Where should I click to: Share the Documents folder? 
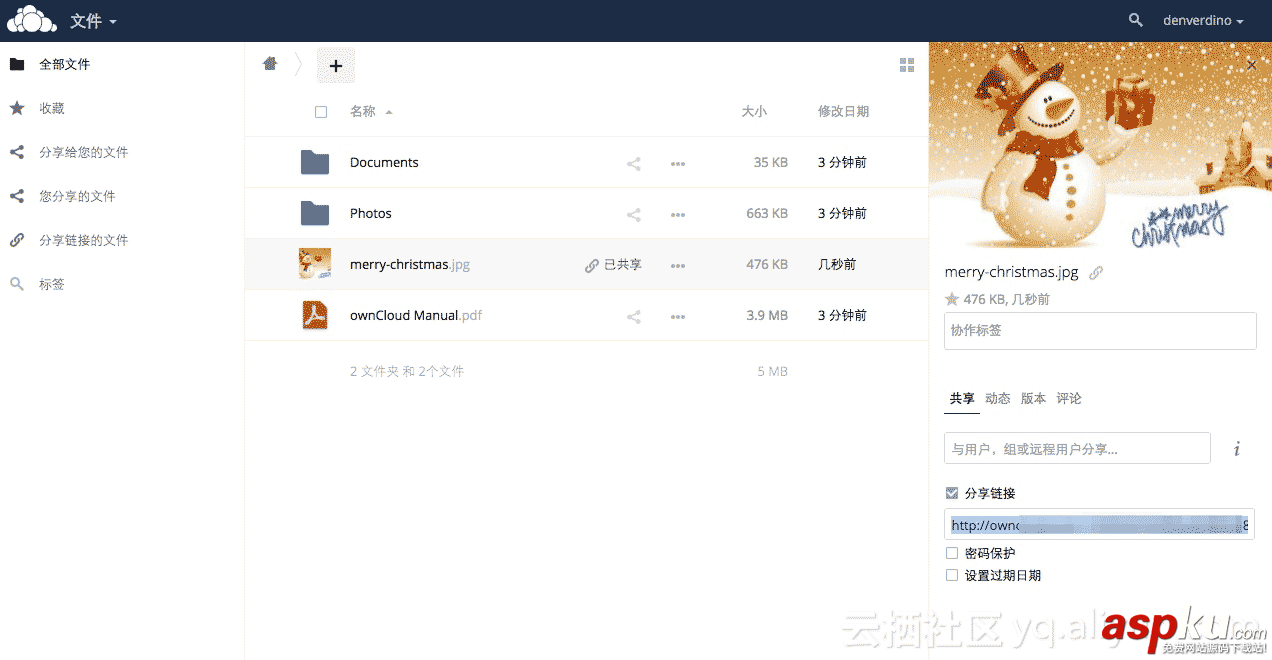point(633,163)
